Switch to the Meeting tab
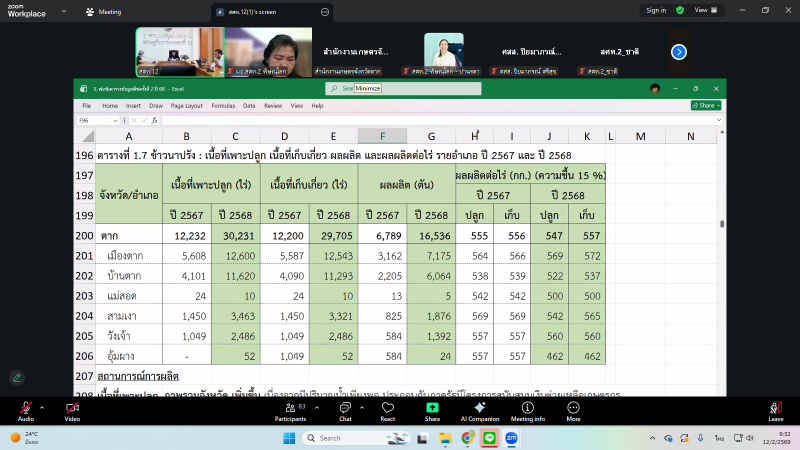The image size is (800, 450). pyautogui.click(x=104, y=11)
